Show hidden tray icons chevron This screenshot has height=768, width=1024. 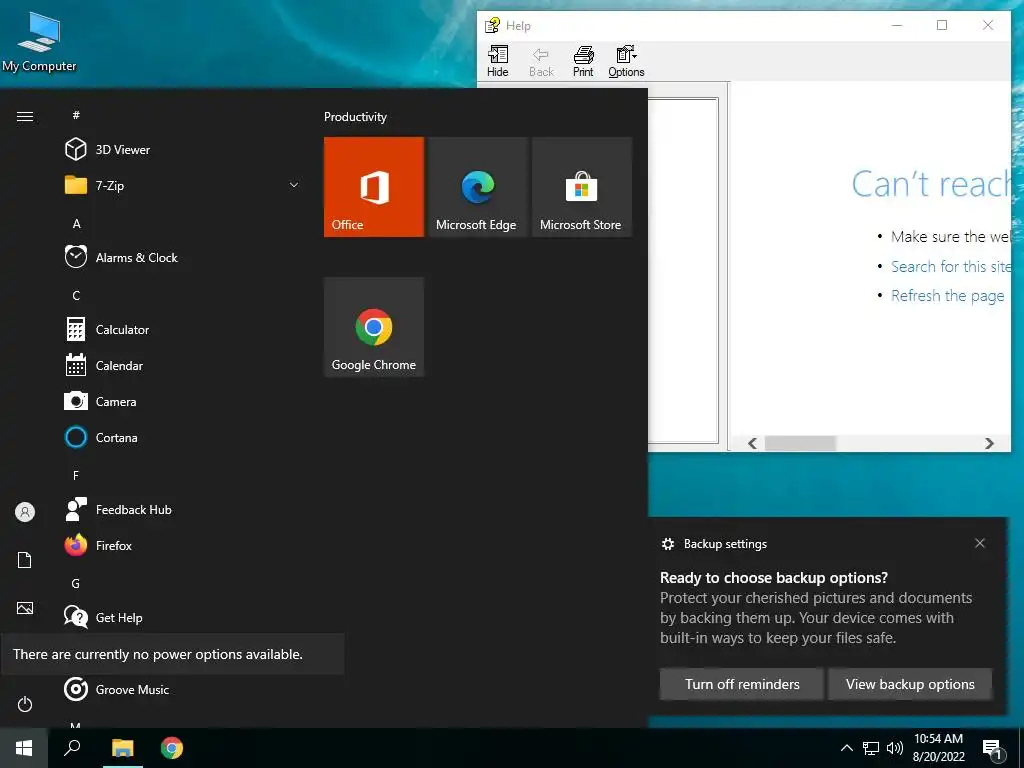click(846, 748)
